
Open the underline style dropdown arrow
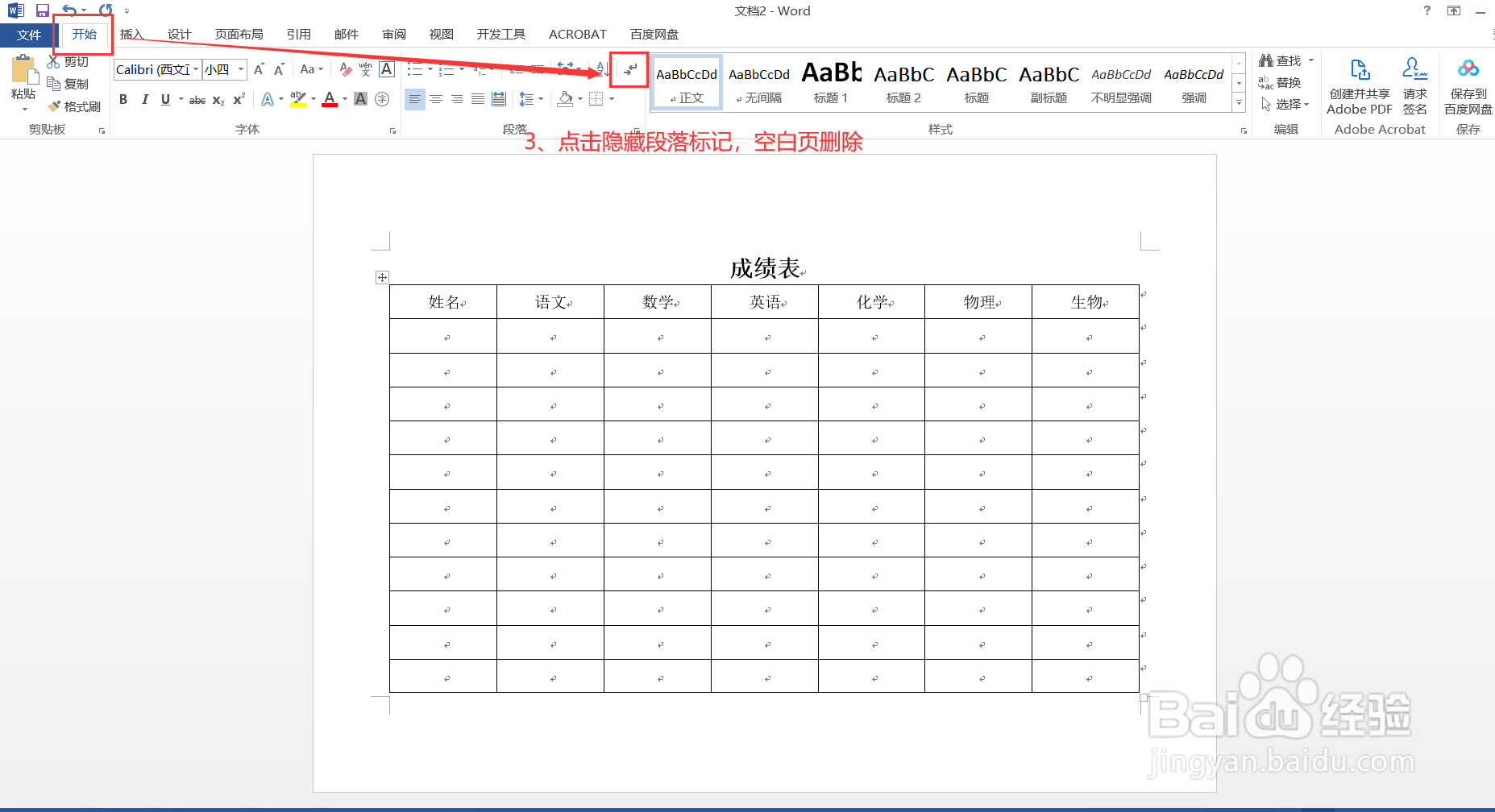(181, 99)
